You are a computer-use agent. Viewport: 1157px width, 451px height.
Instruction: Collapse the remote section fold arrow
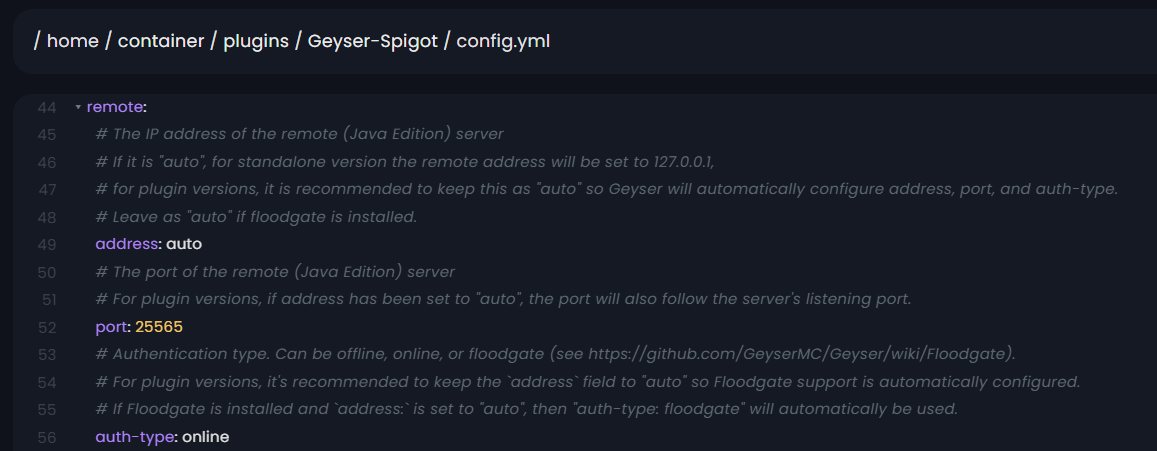pyautogui.click(x=78, y=107)
